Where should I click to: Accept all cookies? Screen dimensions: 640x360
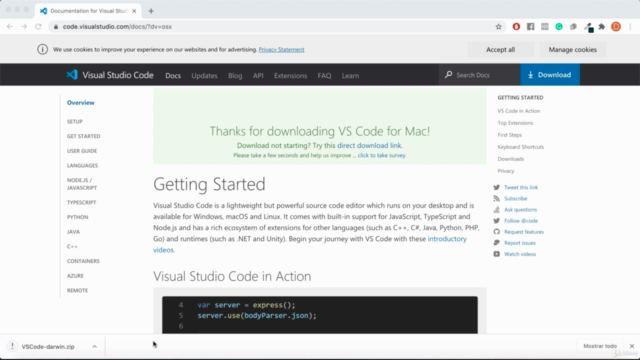pos(500,49)
